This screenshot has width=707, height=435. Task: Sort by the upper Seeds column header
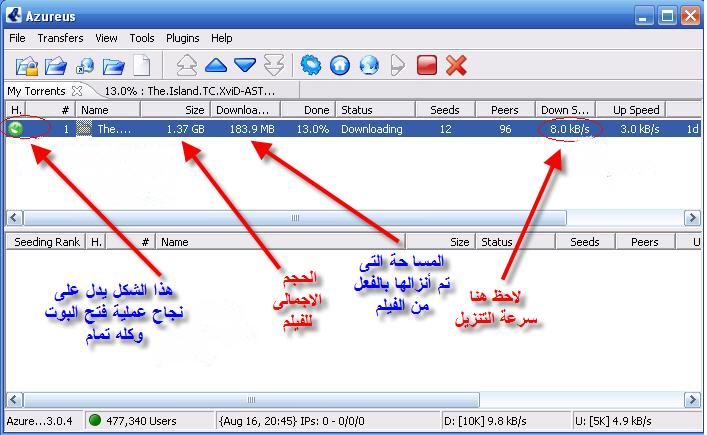pyautogui.click(x=445, y=110)
